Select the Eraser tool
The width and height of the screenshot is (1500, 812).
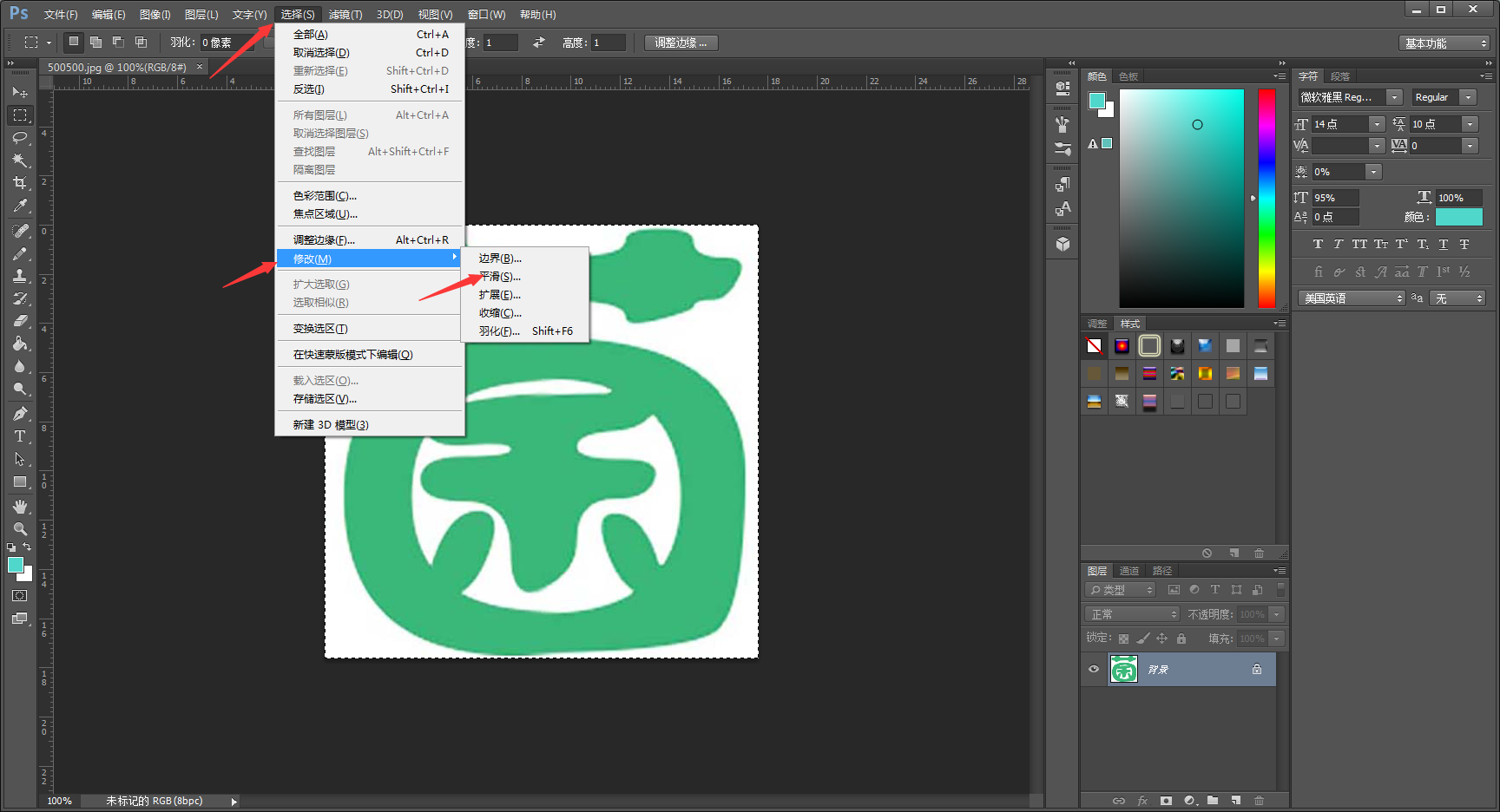(20, 321)
